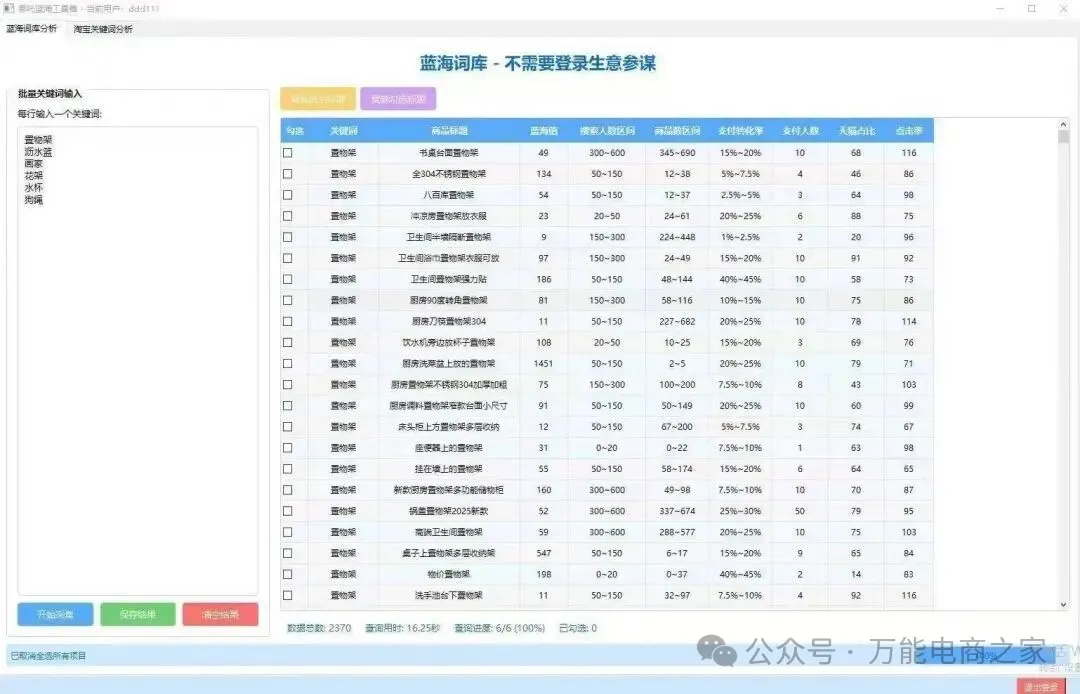
Task: Tick the checkbox for 全304不锈钢置物架
Action: [x=288, y=174]
